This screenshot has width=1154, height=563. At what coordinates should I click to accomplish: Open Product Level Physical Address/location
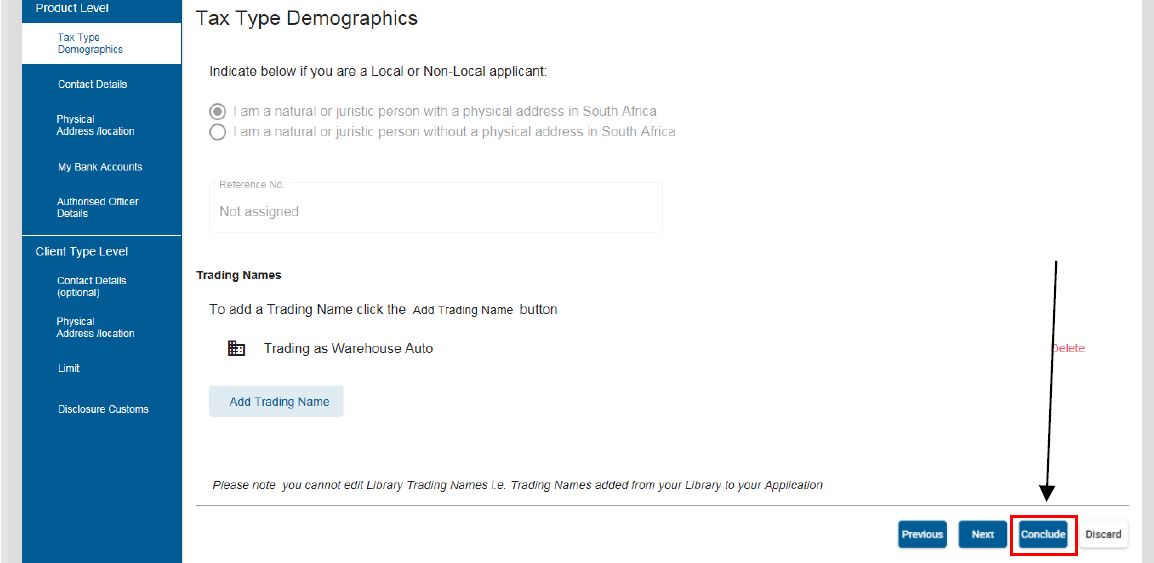coord(101,125)
